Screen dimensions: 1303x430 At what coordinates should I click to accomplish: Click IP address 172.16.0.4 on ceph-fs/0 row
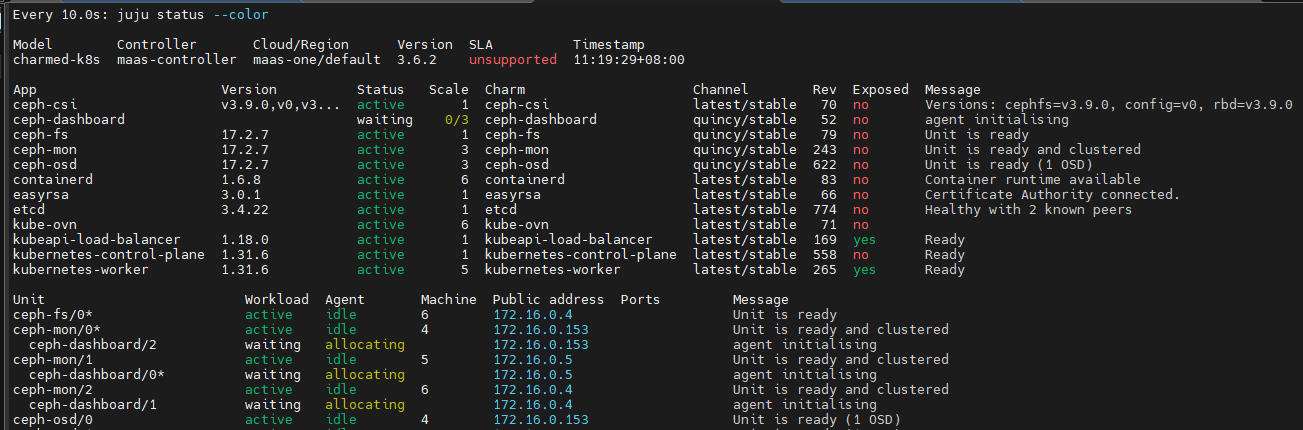pyautogui.click(x=533, y=315)
